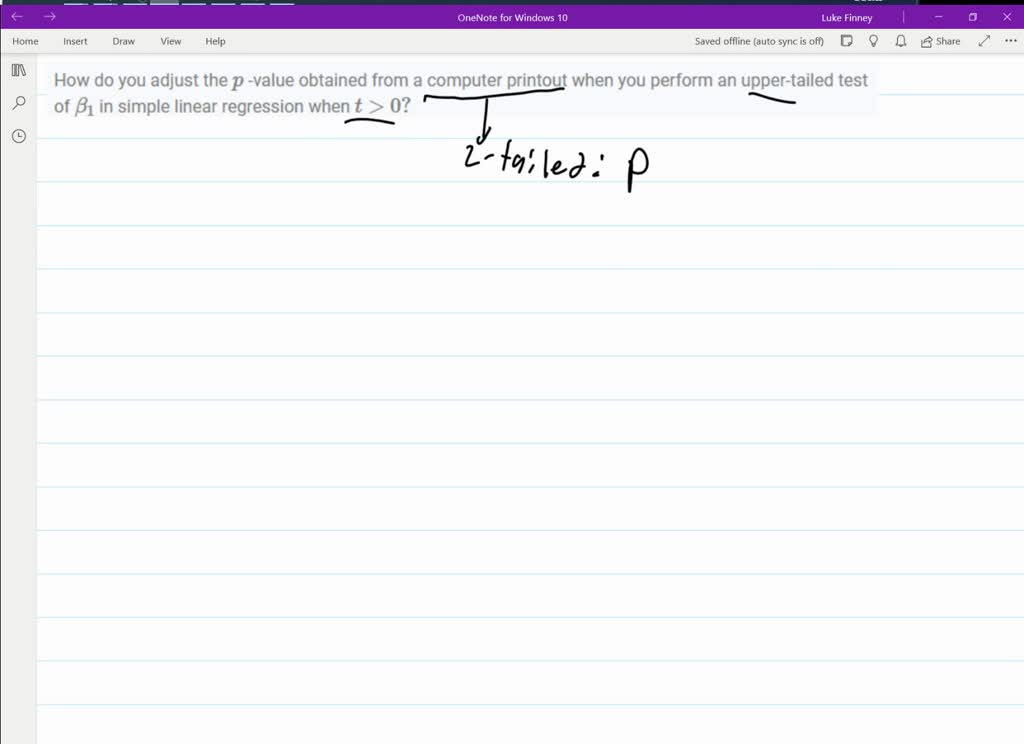Open notifications via the bell icon
Viewport: 1024px width, 744px height.
pos(899,41)
